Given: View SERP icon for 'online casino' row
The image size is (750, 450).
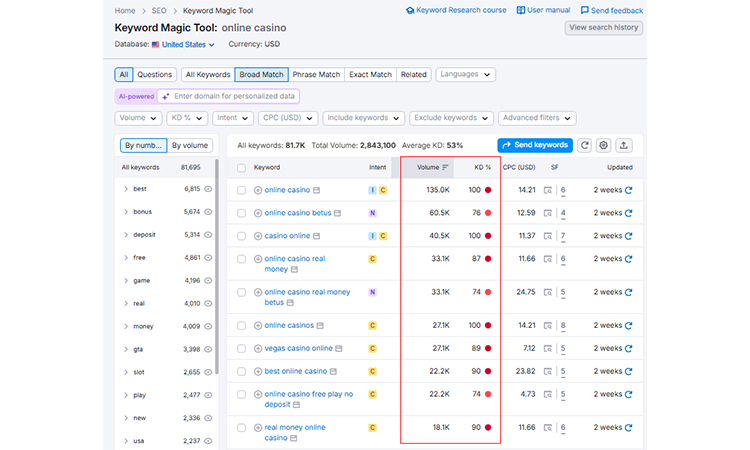Looking at the screenshot, I should [x=548, y=190].
